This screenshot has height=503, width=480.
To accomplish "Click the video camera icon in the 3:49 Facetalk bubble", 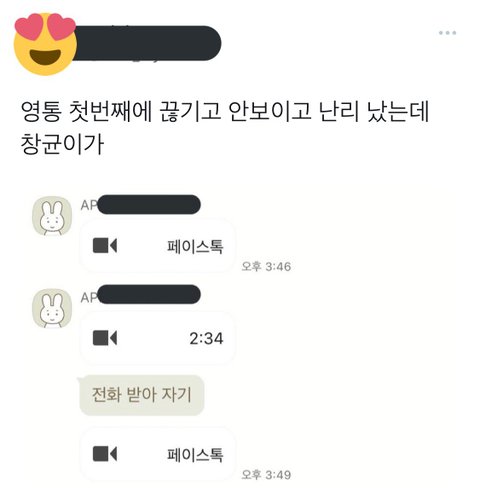I will [x=105, y=454].
